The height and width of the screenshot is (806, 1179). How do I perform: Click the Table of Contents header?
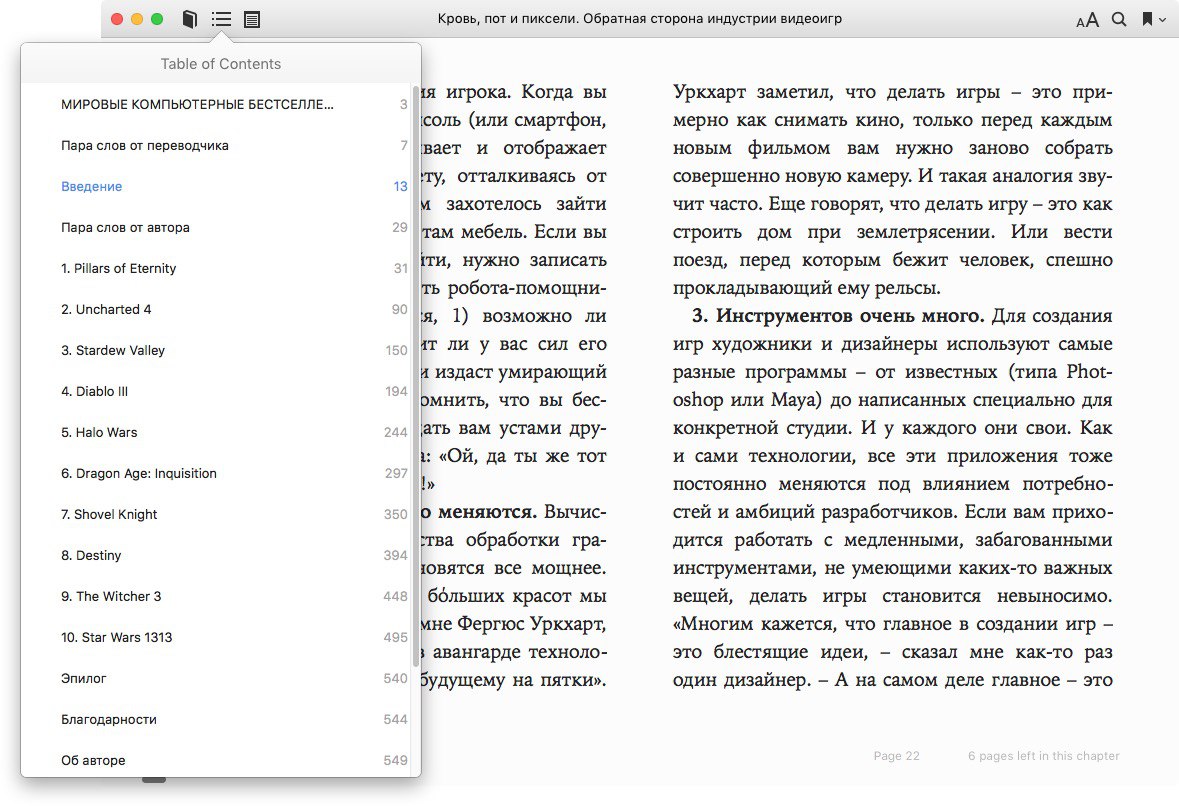pyautogui.click(x=221, y=64)
